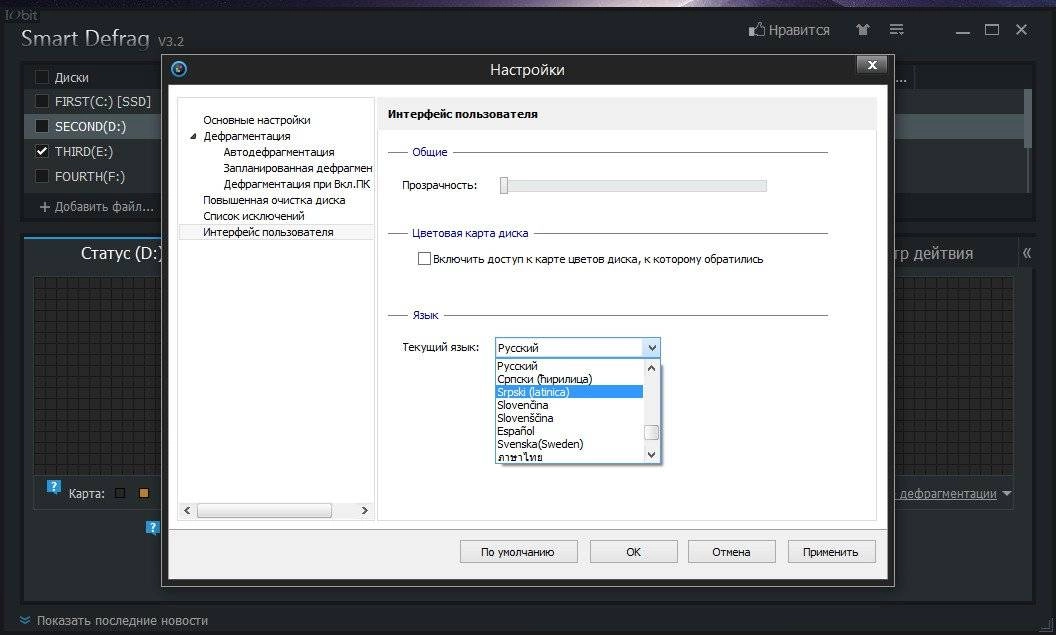
Task: Click the settings tree horizontal scrollbar thumb
Action: 264,510
